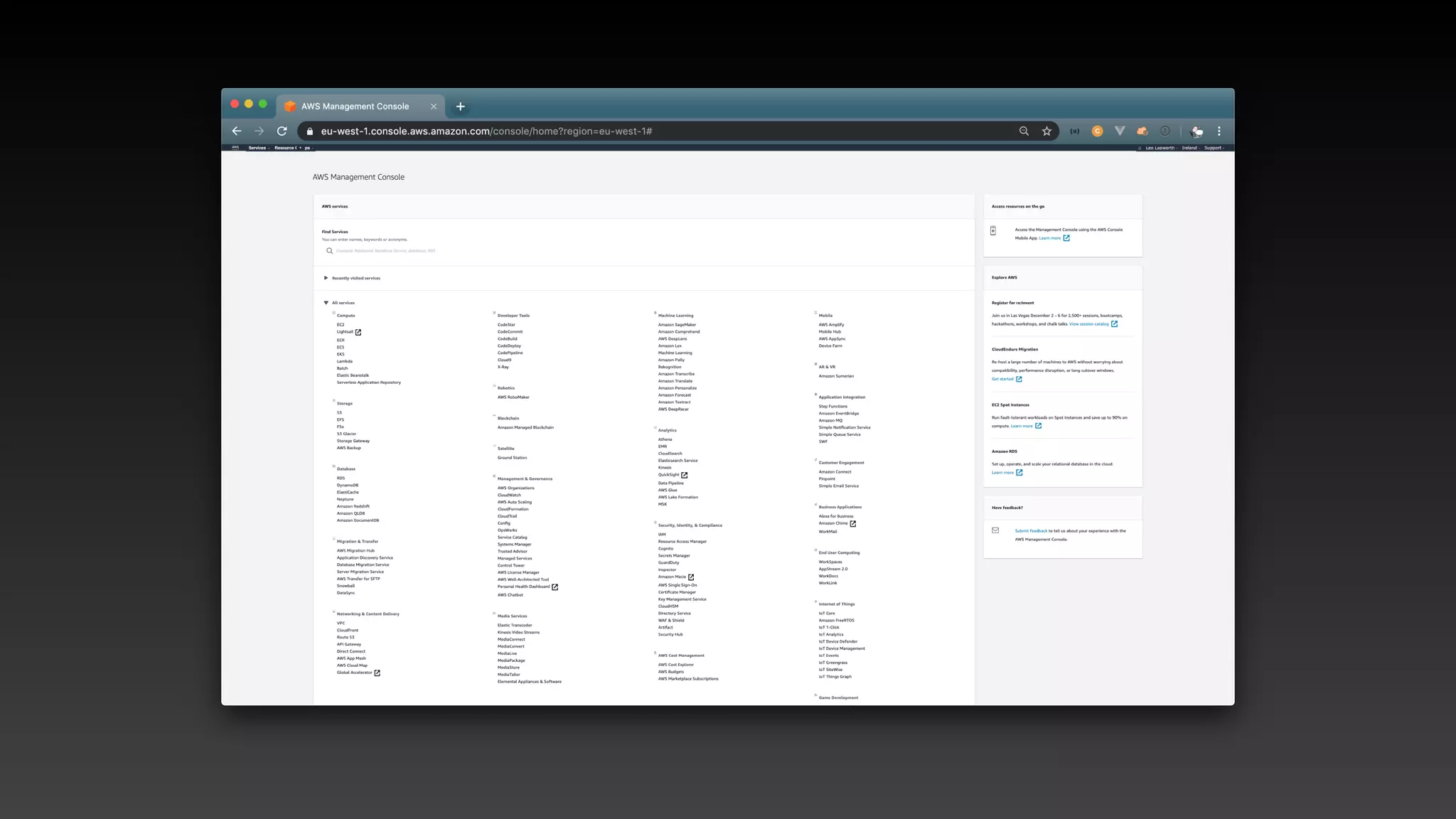Viewport: 1456px width, 819px height.
Task: Click the Submit feedback link
Action: pyautogui.click(x=1031, y=531)
